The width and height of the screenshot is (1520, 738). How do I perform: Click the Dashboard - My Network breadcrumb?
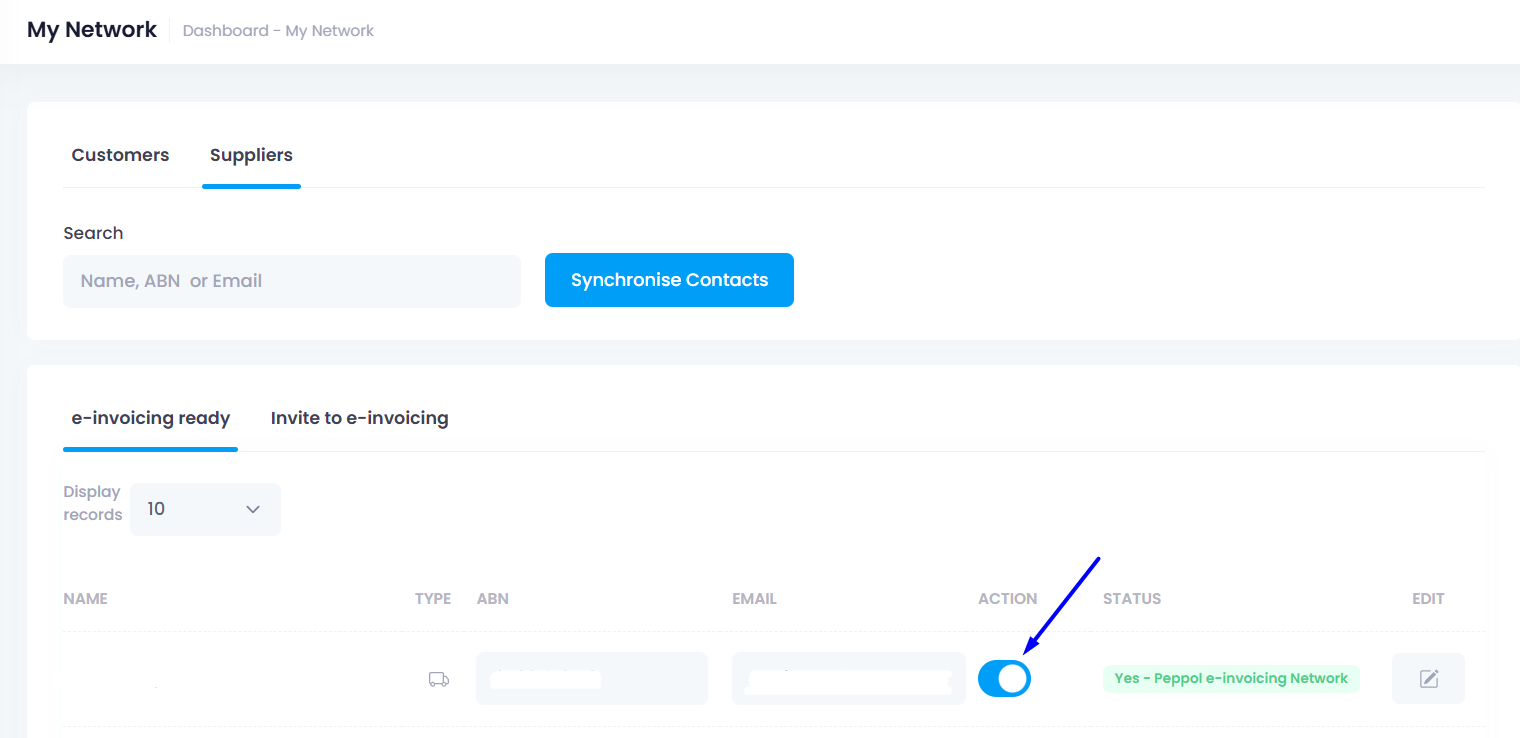(x=278, y=31)
